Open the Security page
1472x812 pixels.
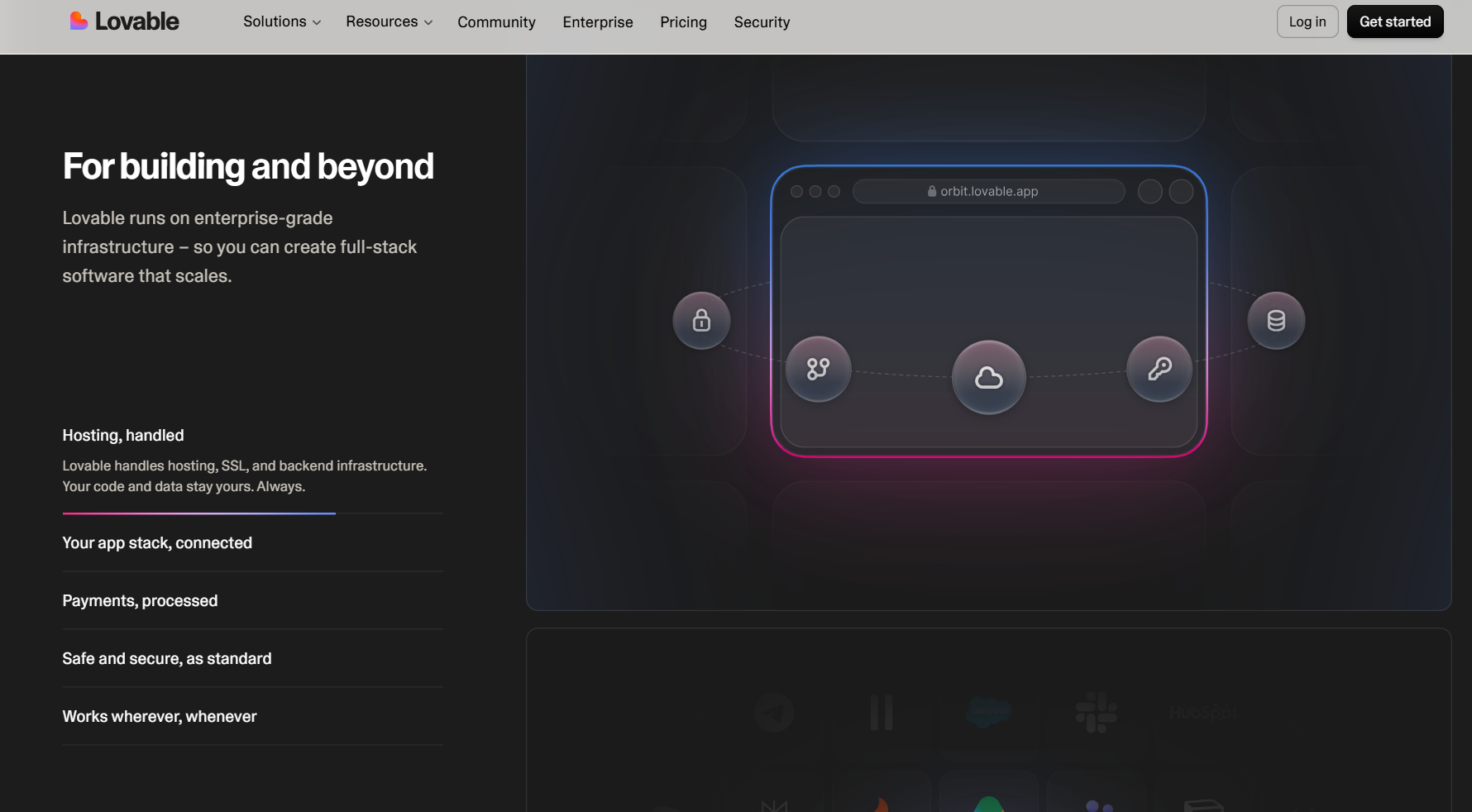[762, 22]
